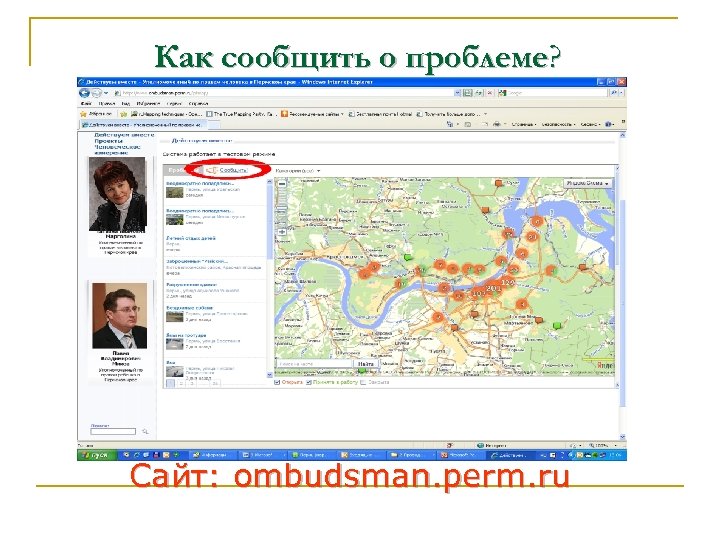The image size is (720, 540).
Task: Click the Internet Explorer Back arrow button
Action: pyautogui.click(x=84, y=93)
